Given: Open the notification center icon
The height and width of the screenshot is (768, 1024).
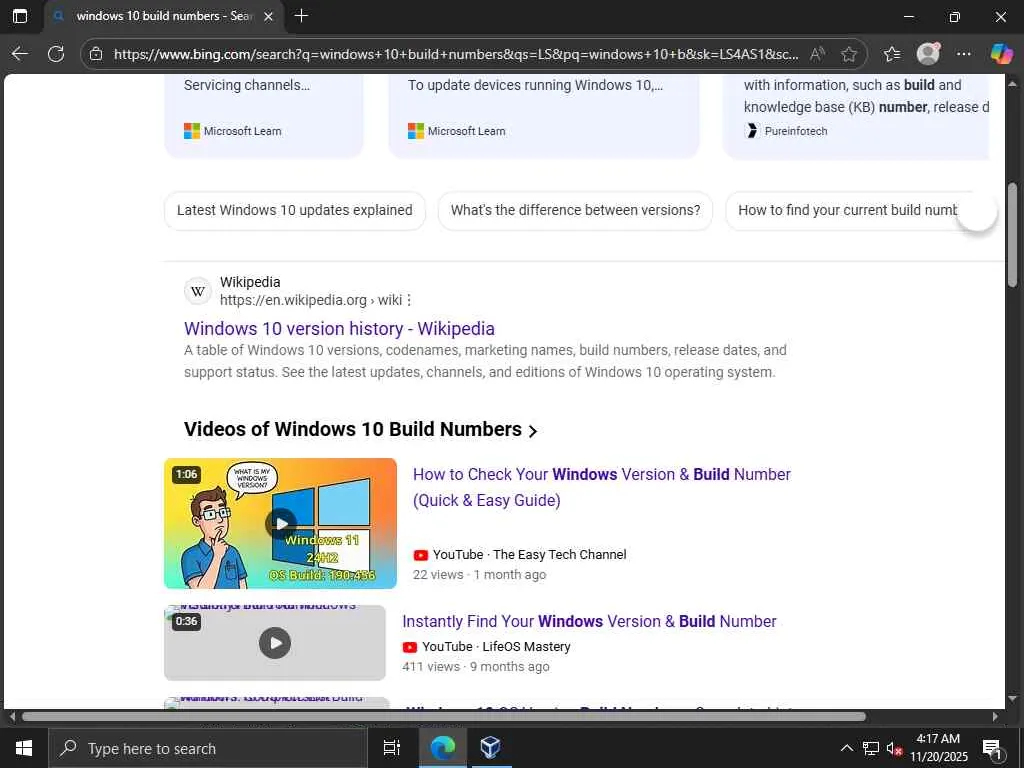Looking at the screenshot, I should 991,748.
